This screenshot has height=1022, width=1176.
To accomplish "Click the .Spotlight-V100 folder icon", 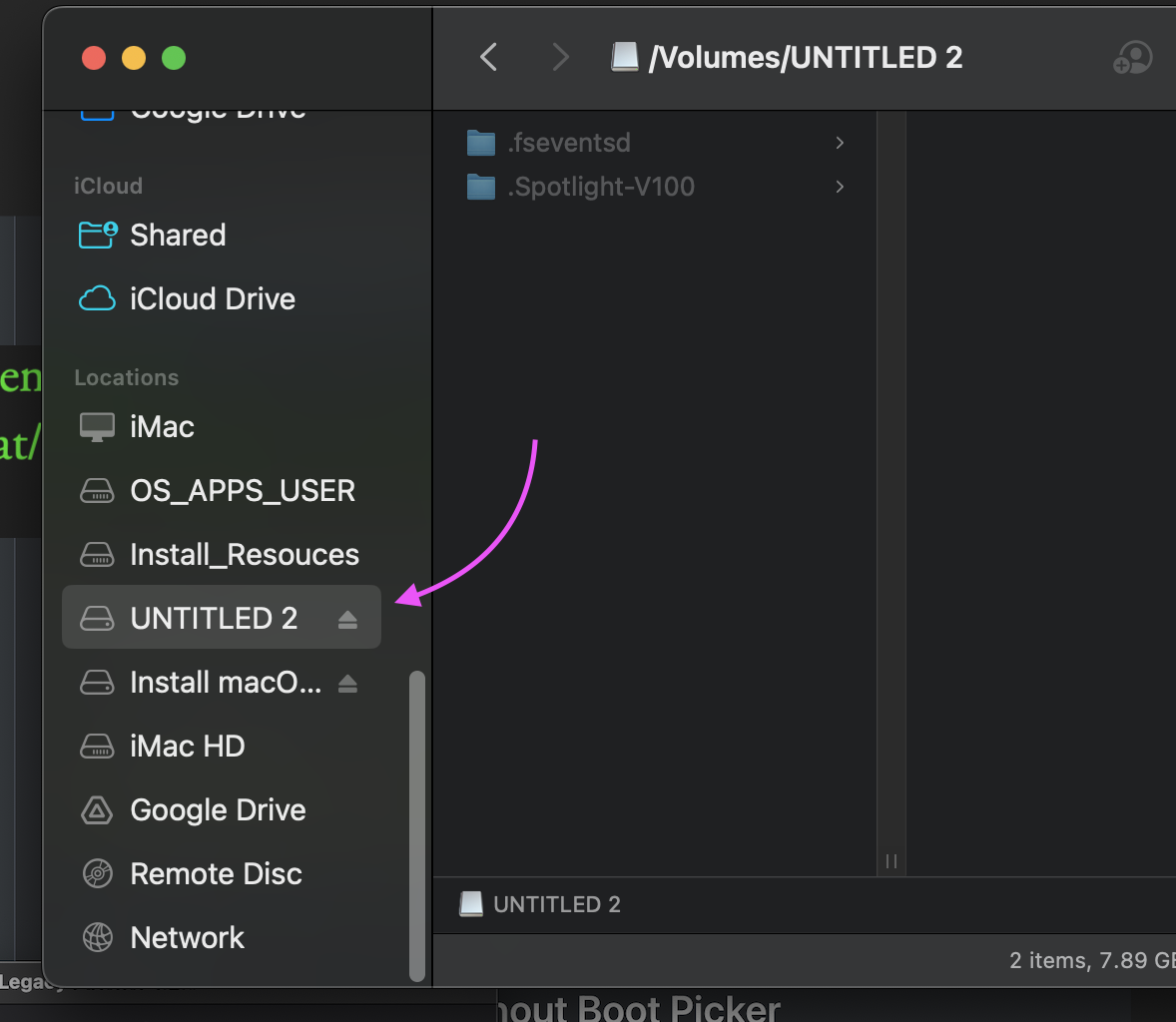I will click(481, 186).
